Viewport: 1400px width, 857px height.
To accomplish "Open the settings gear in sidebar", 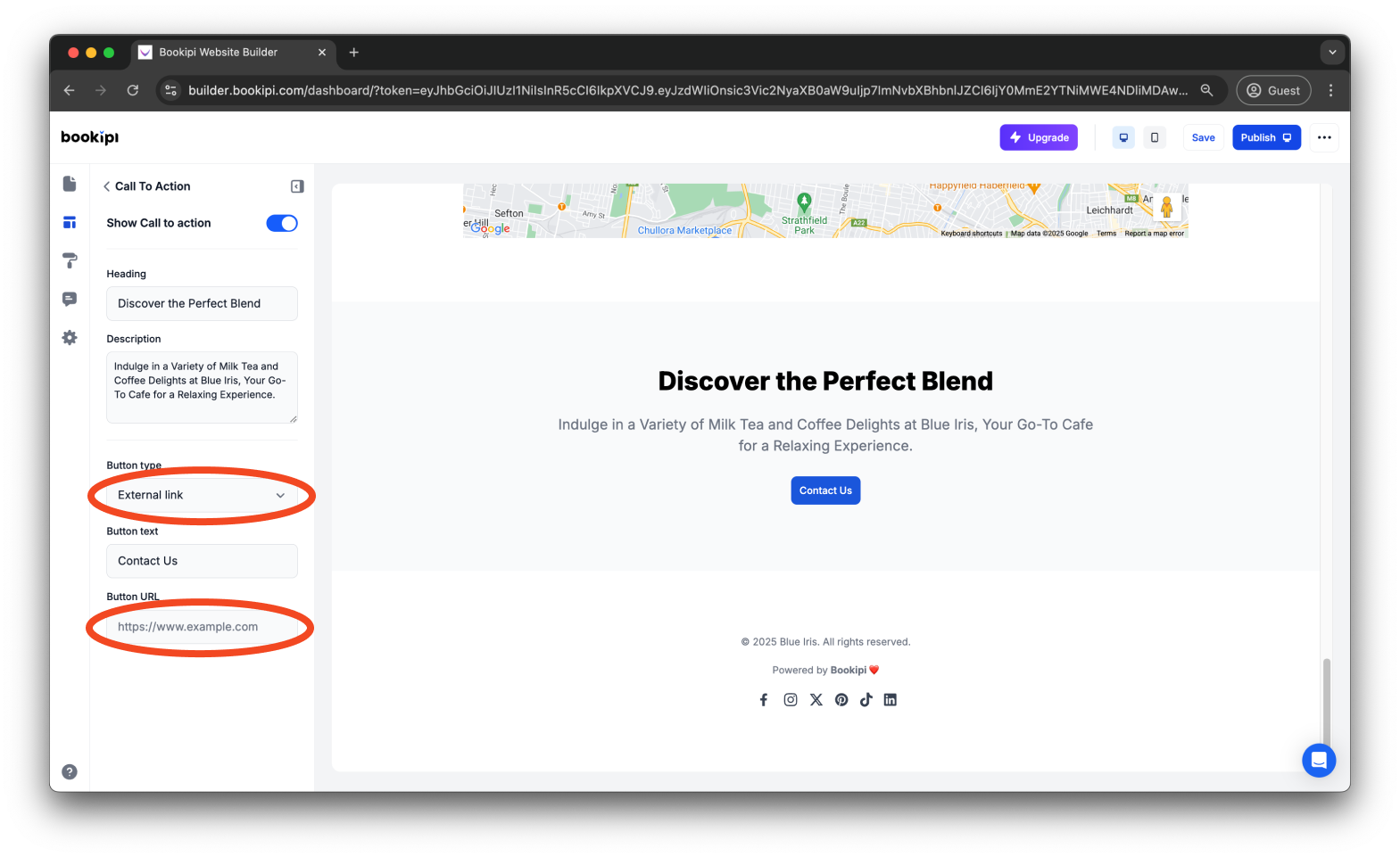I will tap(70, 338).
